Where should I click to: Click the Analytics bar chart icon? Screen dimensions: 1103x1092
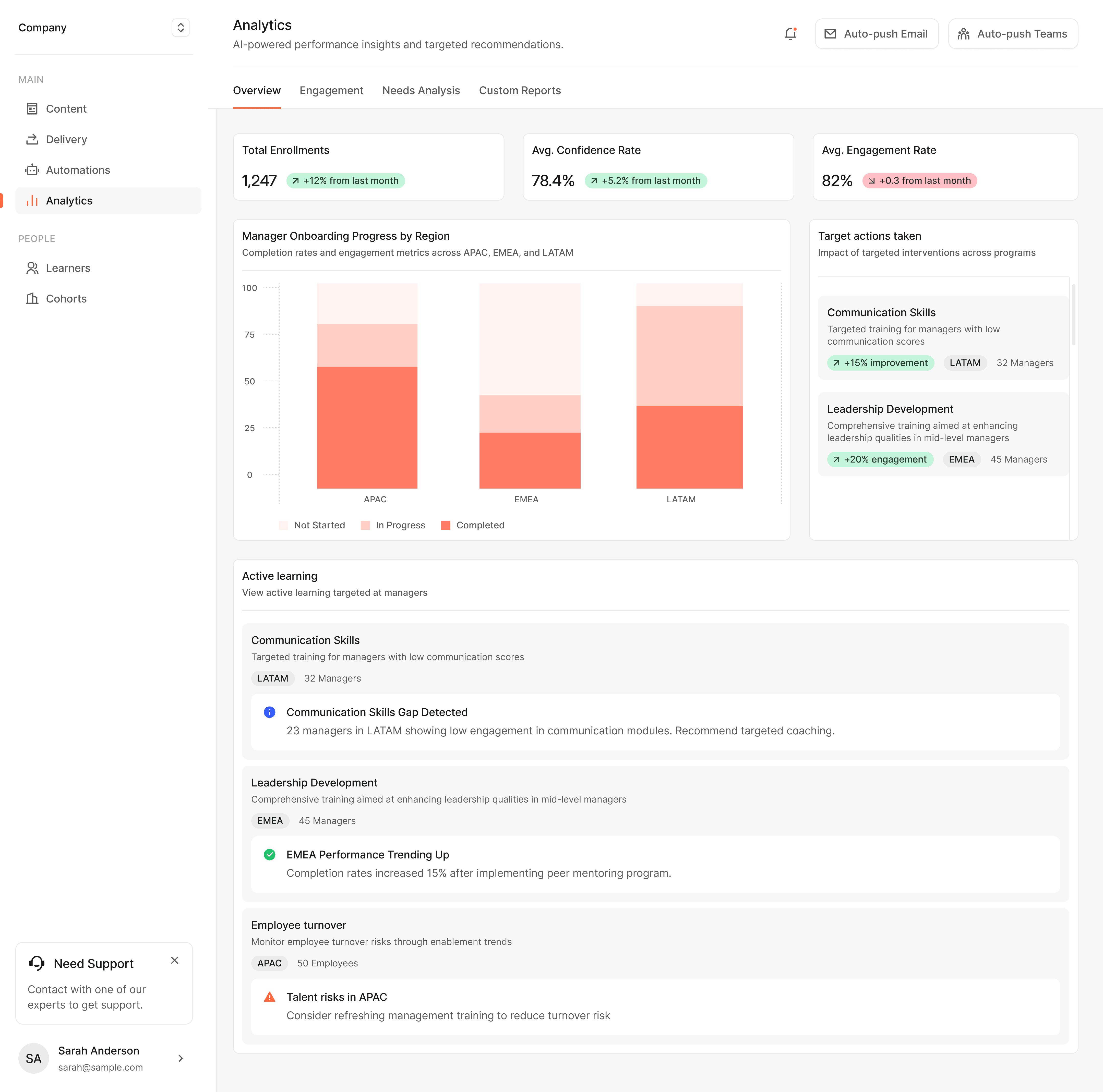[x=32, y=201]
